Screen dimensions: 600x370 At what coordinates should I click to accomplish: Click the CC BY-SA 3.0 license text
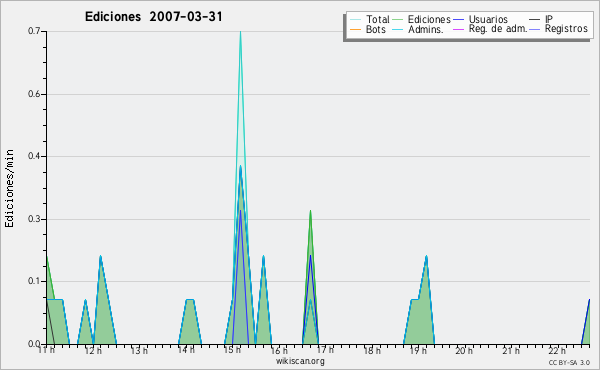pyautogui.click(x=569, y=362)
